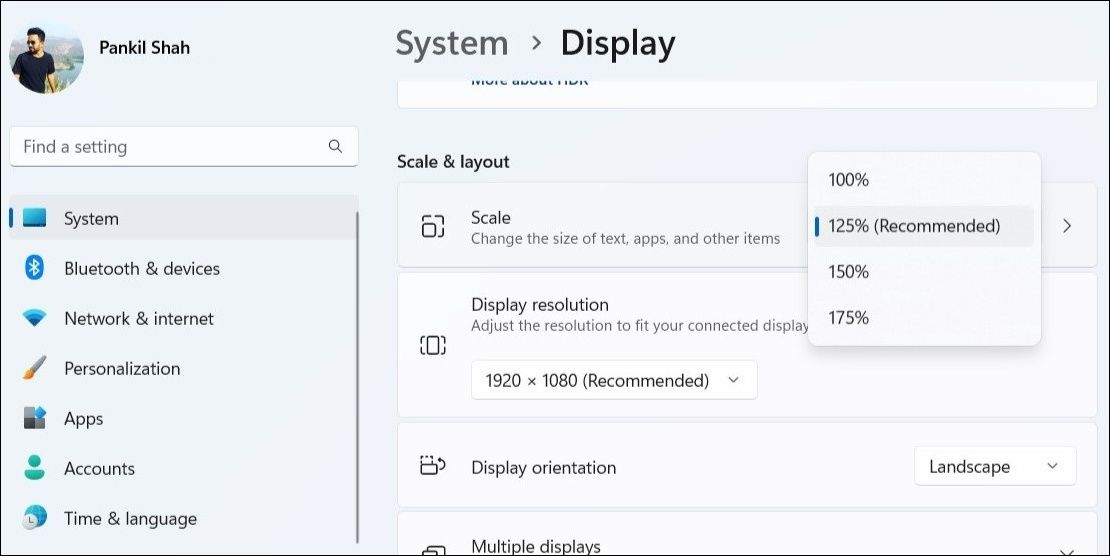Select 150% scale option
Screen dimensions: 1110x556
pyautogui.click(x=849, y=272)
